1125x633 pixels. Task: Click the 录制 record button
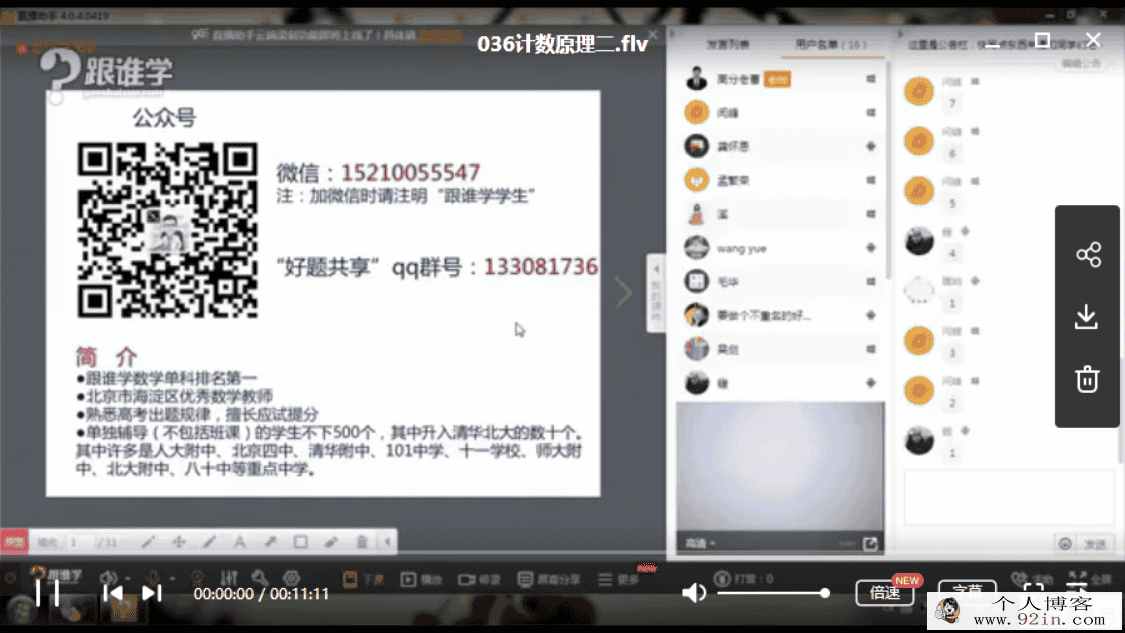pos(479,579)
